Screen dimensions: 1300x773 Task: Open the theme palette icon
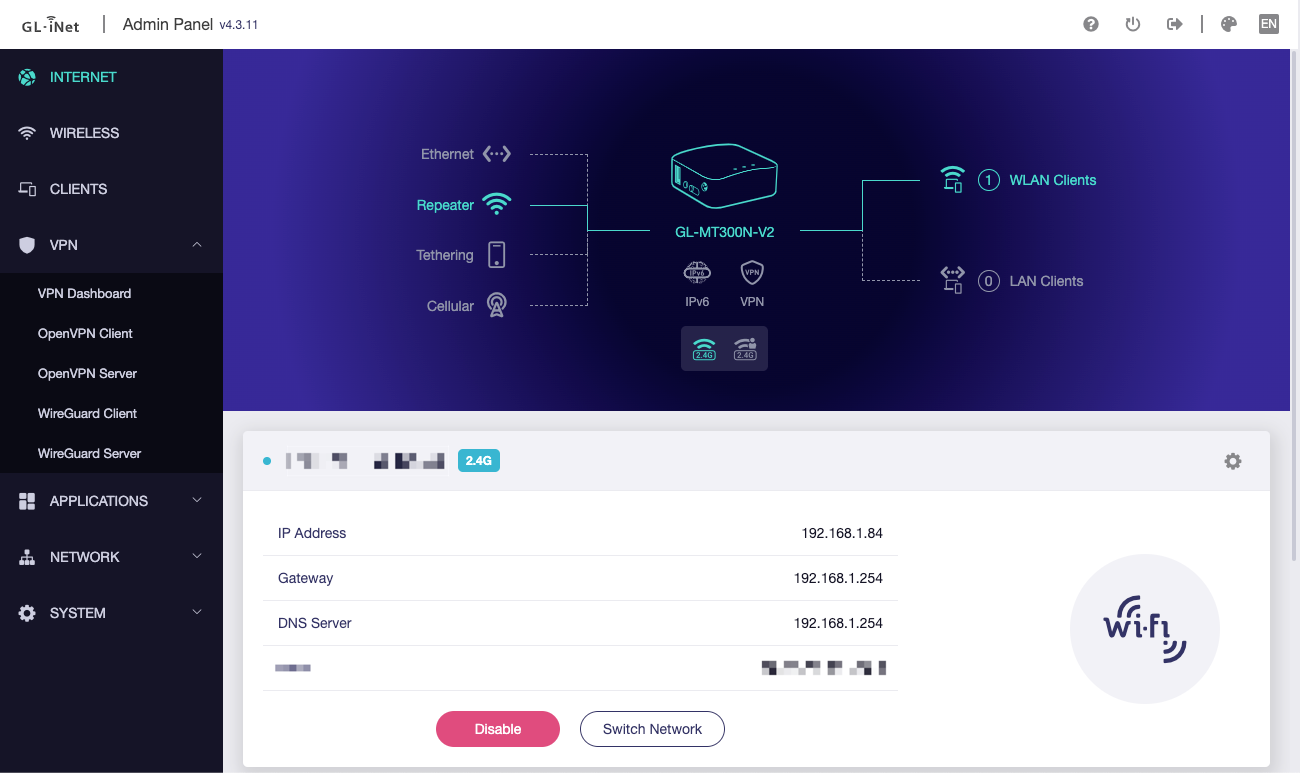click(1229, 24)
